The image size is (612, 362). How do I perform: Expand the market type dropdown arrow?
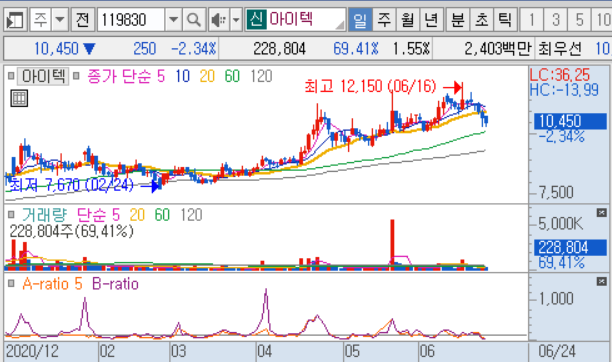(60, 20)
